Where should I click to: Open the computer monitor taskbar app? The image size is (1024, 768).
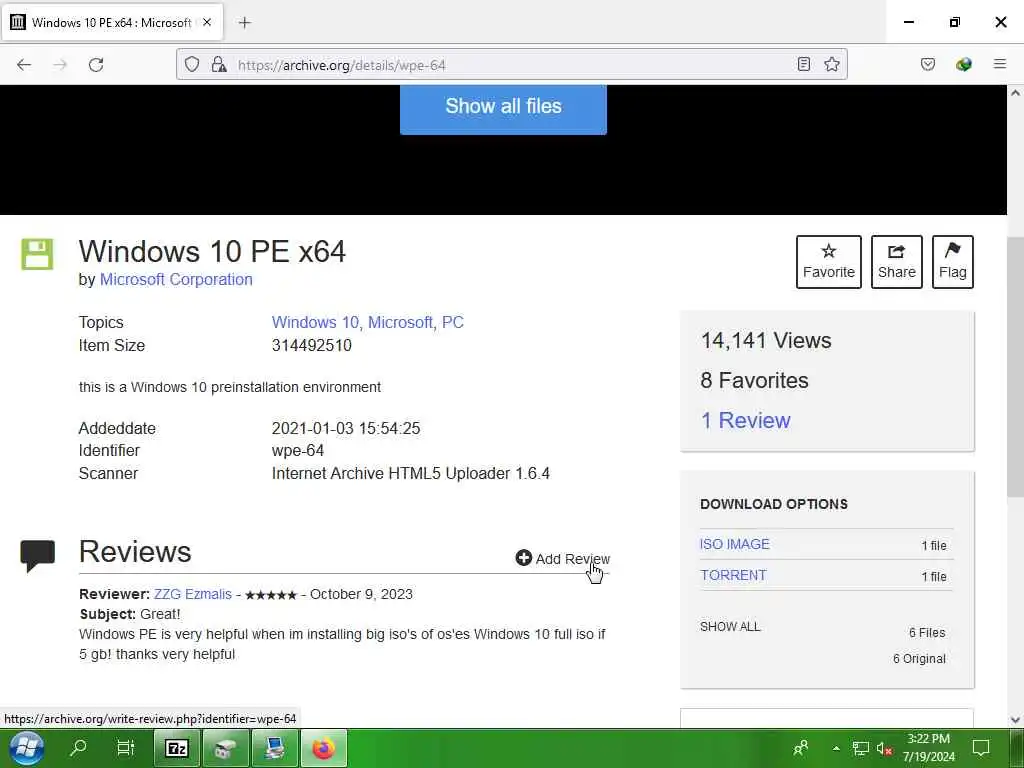click(x=274, y=748)
